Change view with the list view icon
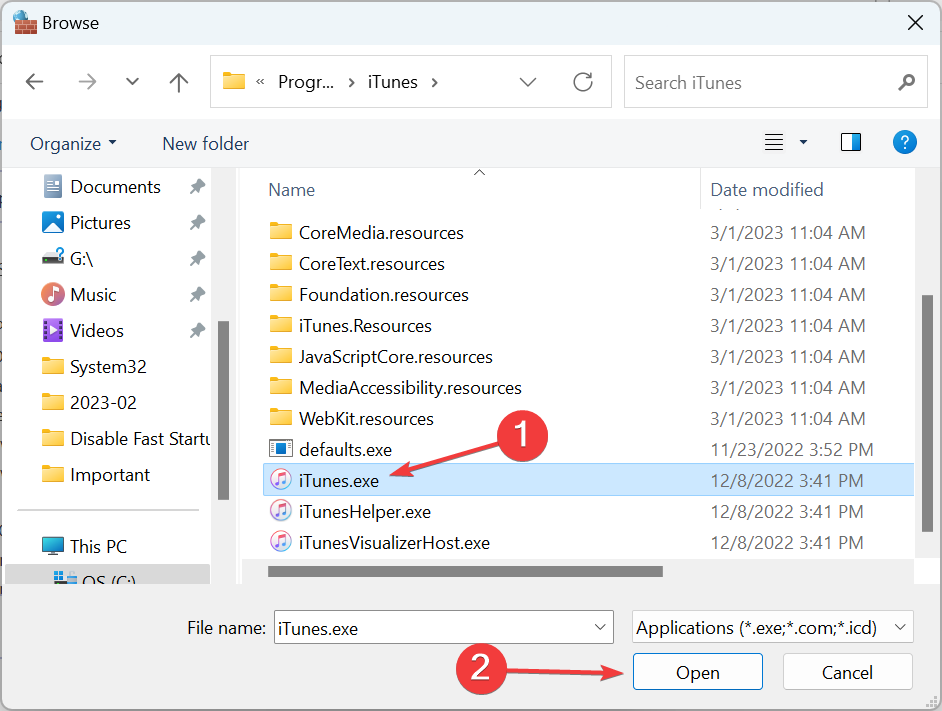 point(774,142)
